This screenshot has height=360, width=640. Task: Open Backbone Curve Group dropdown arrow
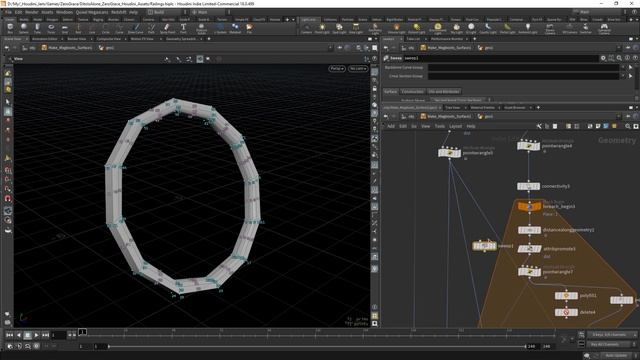[623, 67]
